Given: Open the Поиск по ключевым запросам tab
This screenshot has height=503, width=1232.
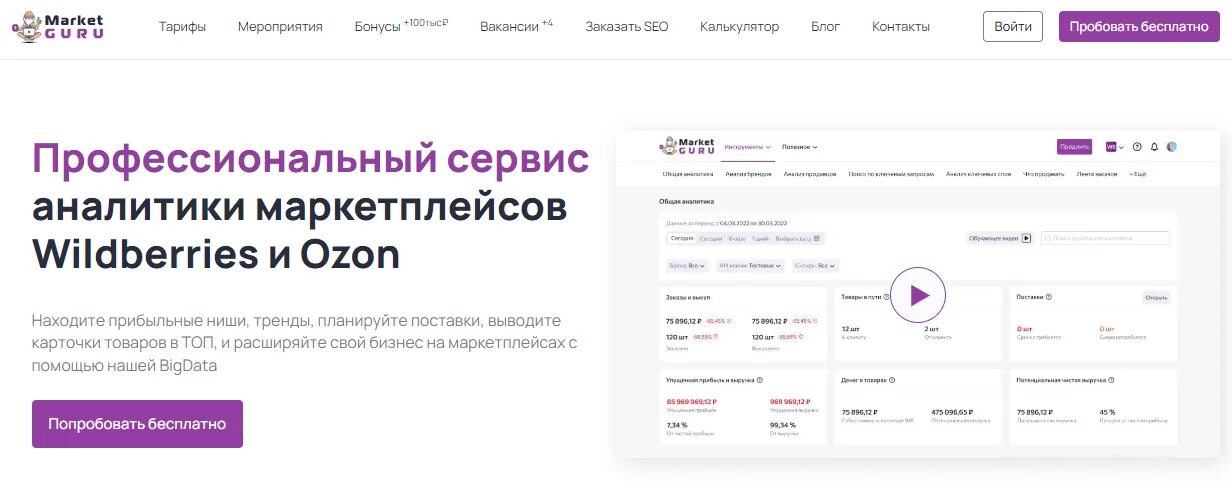Looking at the screenshot, I should click(891, 174).
